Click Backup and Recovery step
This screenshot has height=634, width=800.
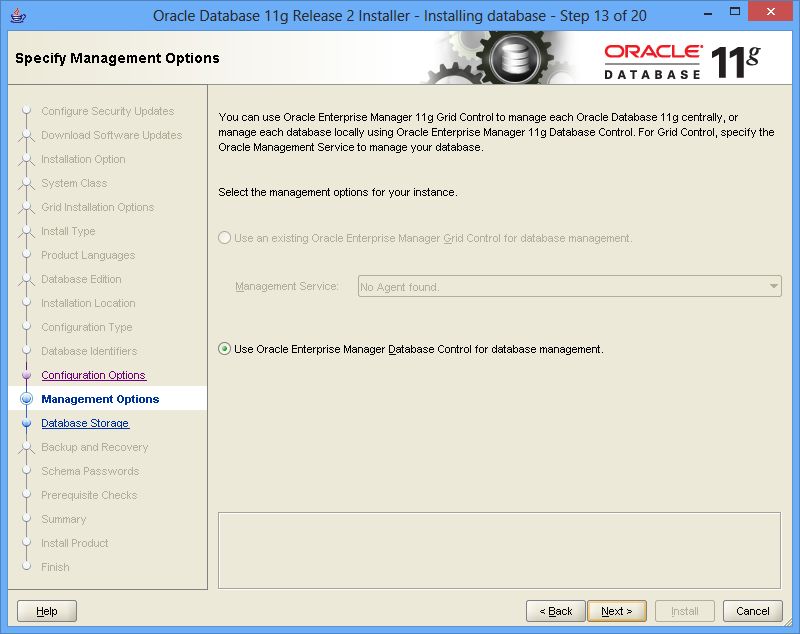[95, 447]
